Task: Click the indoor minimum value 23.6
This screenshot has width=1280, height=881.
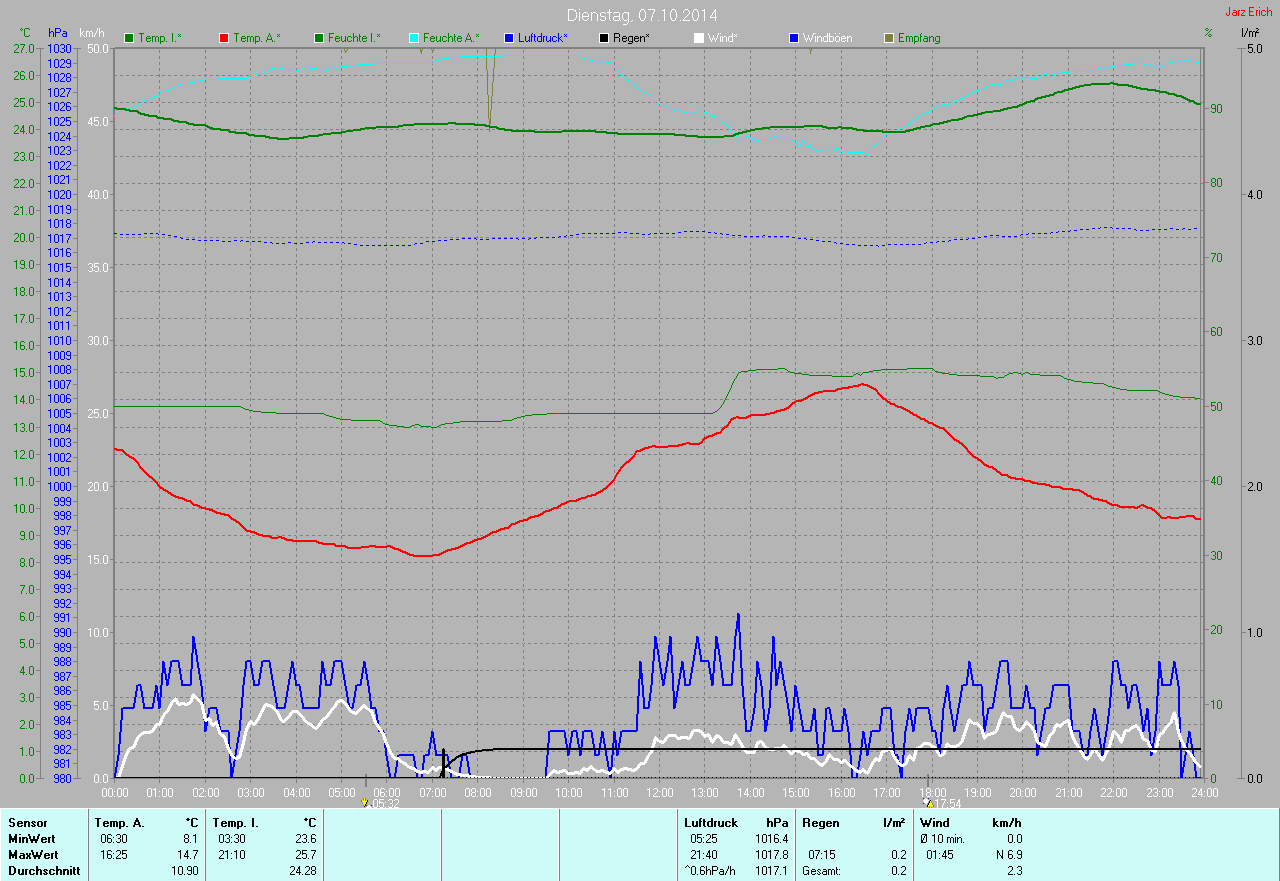Action: [304, 839]
